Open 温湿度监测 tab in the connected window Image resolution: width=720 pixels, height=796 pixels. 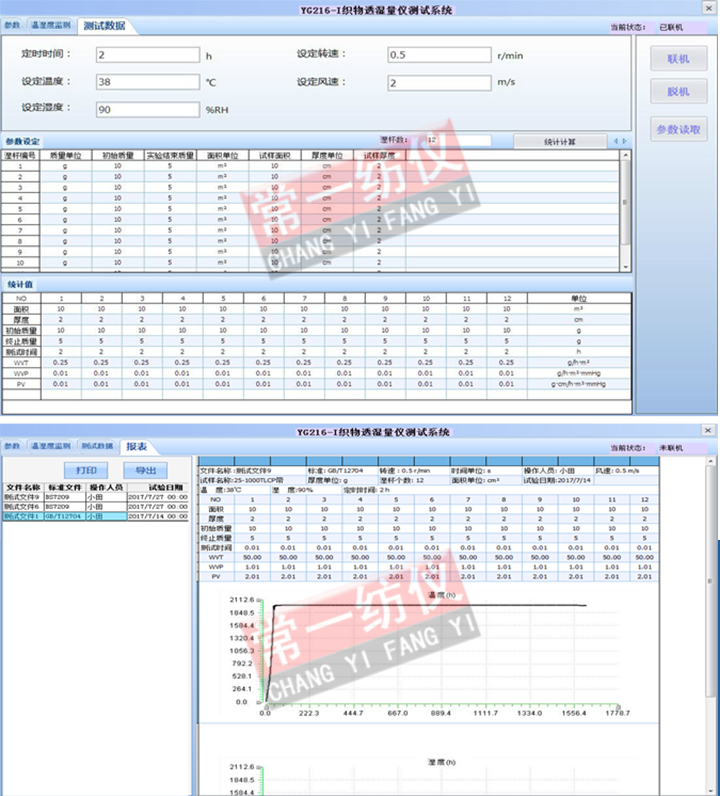[x=50, y=25]
